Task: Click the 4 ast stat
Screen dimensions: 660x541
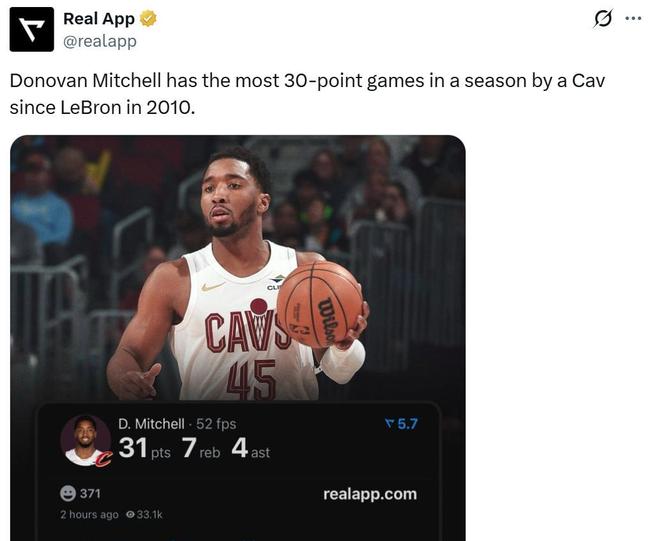Action: point(250,449)
